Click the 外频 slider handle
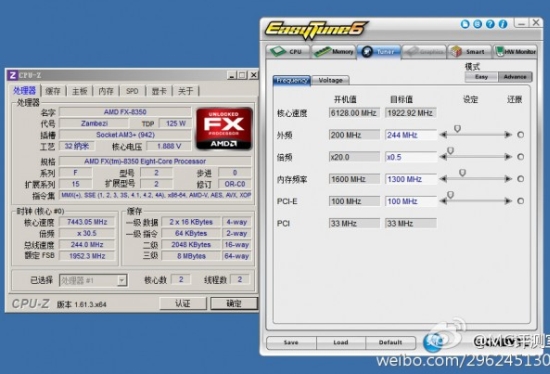This screenshot has height=374, width=550. [x=457, y=129]
